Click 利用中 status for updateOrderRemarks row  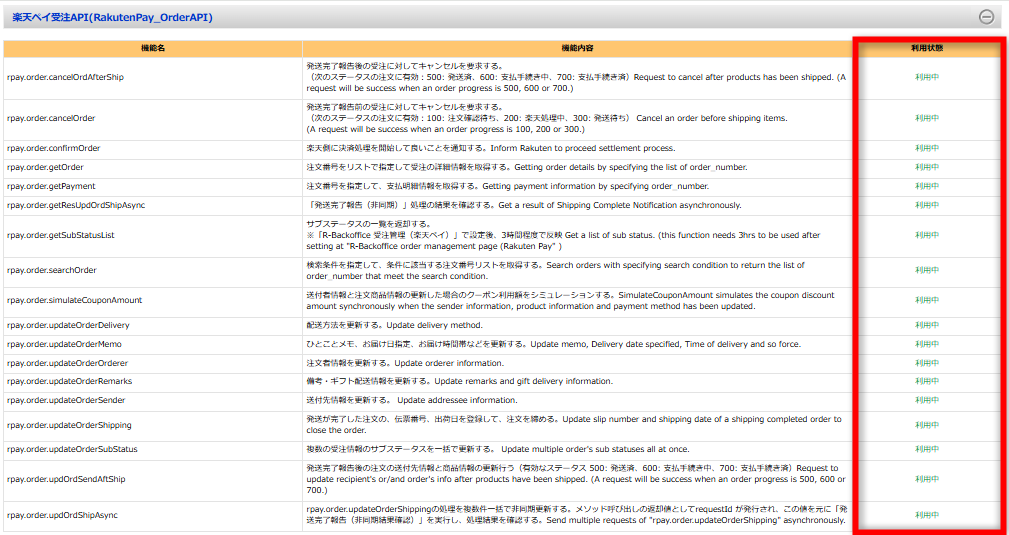pos(927,381)
